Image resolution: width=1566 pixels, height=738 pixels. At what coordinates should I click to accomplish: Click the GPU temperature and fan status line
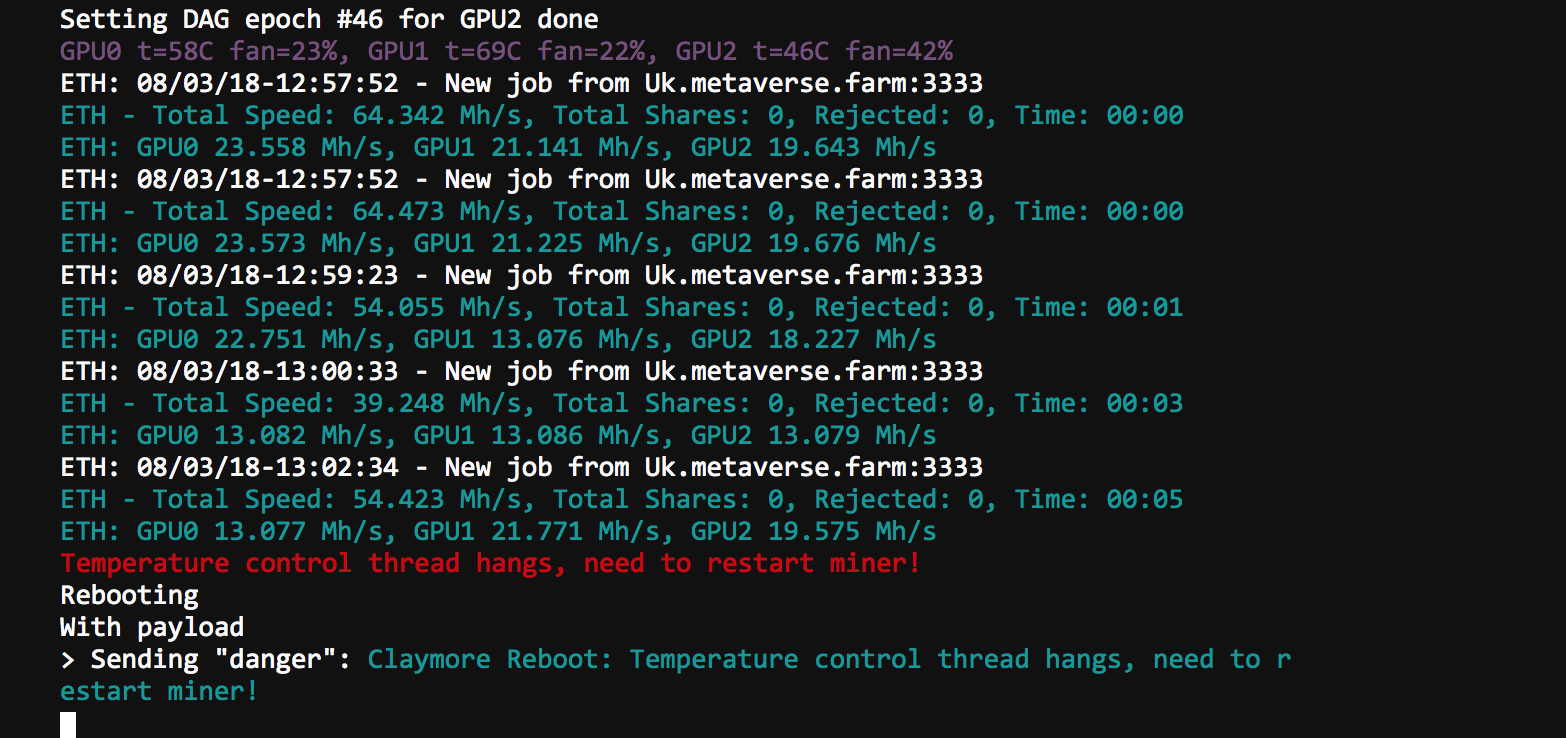pos(506,51)
